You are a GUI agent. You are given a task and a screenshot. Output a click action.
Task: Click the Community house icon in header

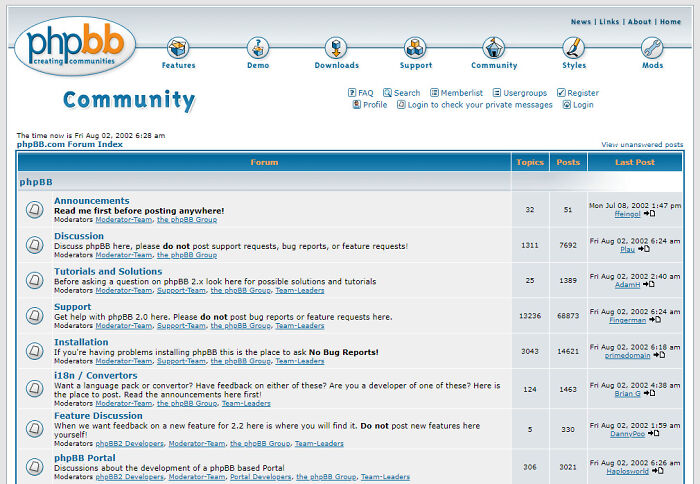point(494,48)
